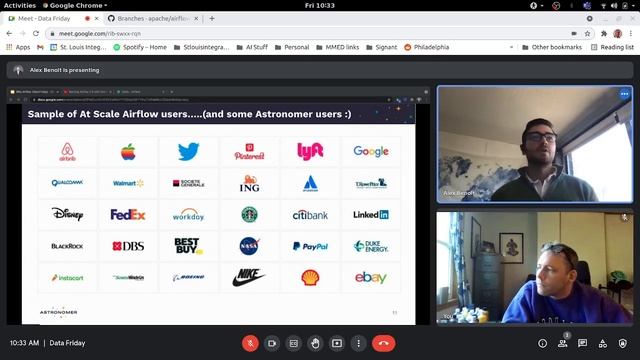Open Activities overview

[20, 5]
